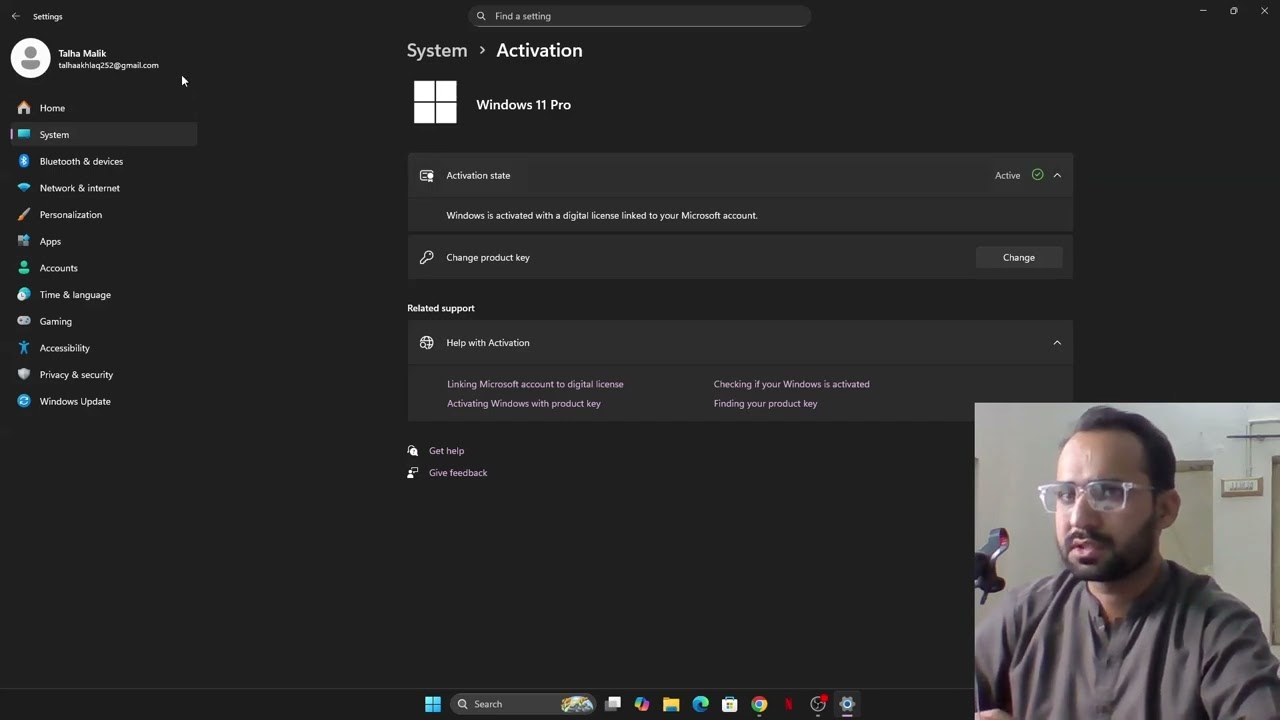Open the Home settings page

[x=104, y=108]
